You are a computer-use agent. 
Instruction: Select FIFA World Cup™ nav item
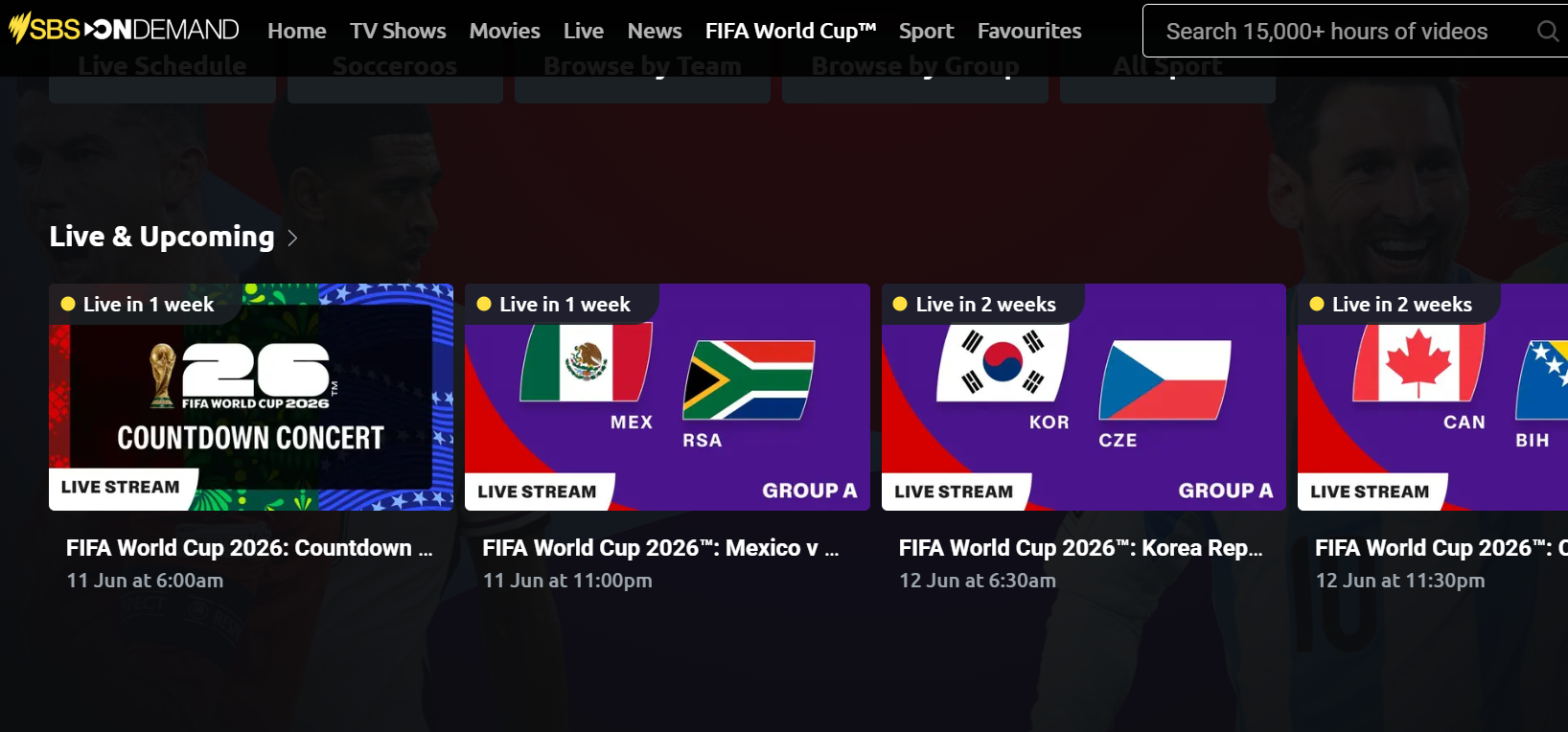[791, 31]
